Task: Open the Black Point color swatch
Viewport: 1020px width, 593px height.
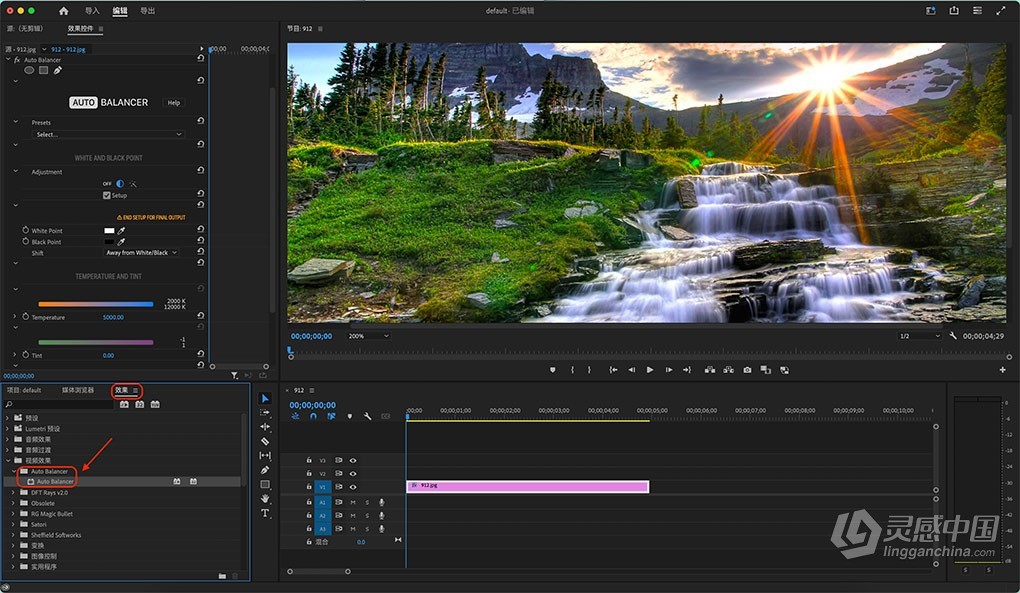Action: (x=109, y=241)
